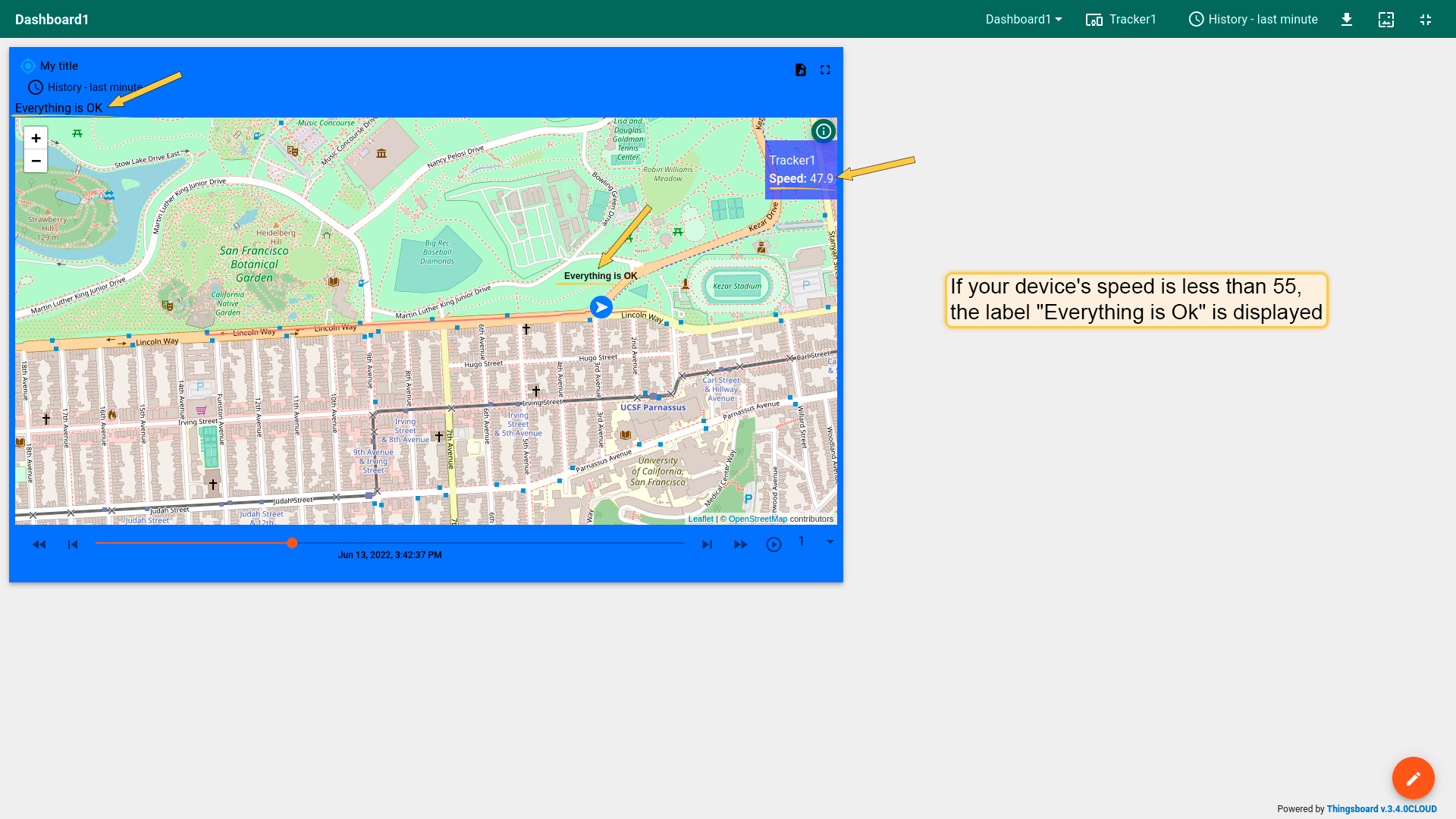1456x819 pixels.
Task: Click the tracker arrow marker on map
Action: coord(601,307)
